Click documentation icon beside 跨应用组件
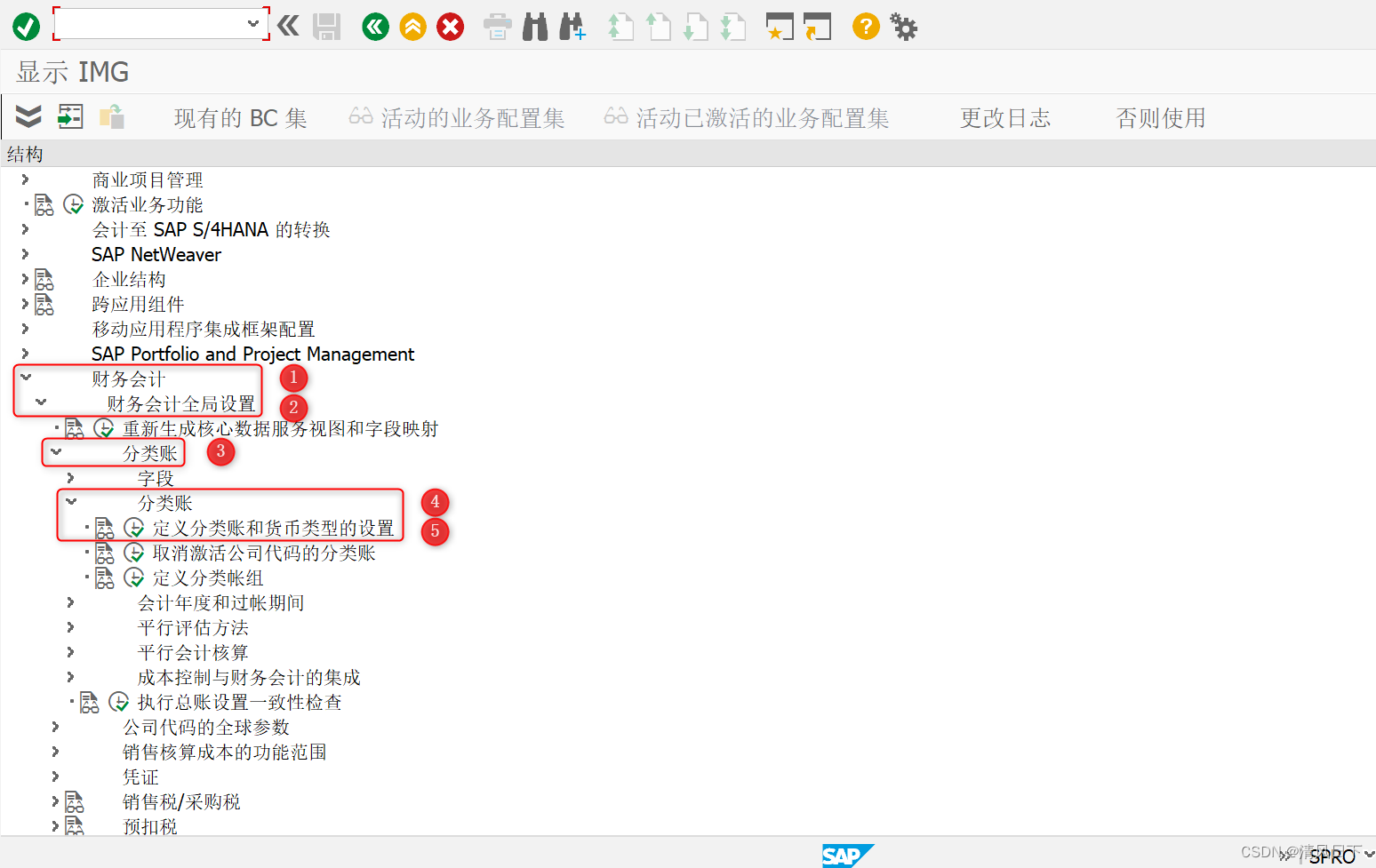 click(44, 305)
